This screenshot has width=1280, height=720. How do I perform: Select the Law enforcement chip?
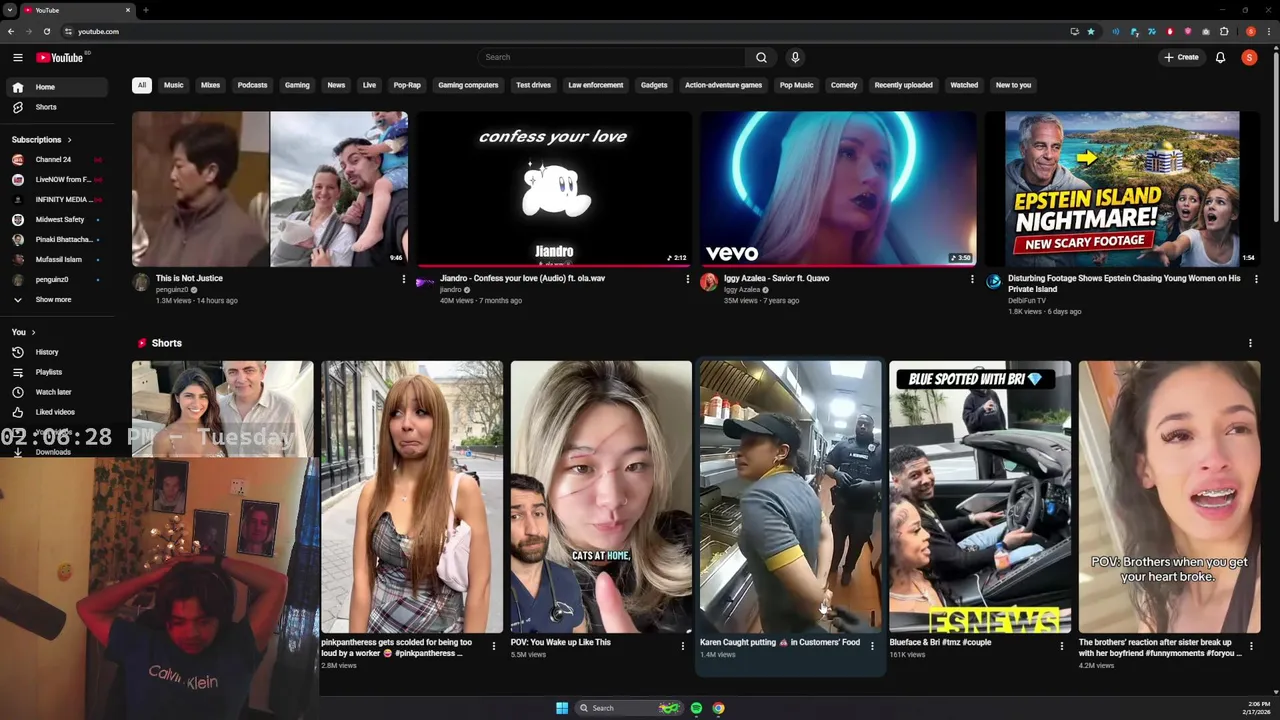click(596, 85)
